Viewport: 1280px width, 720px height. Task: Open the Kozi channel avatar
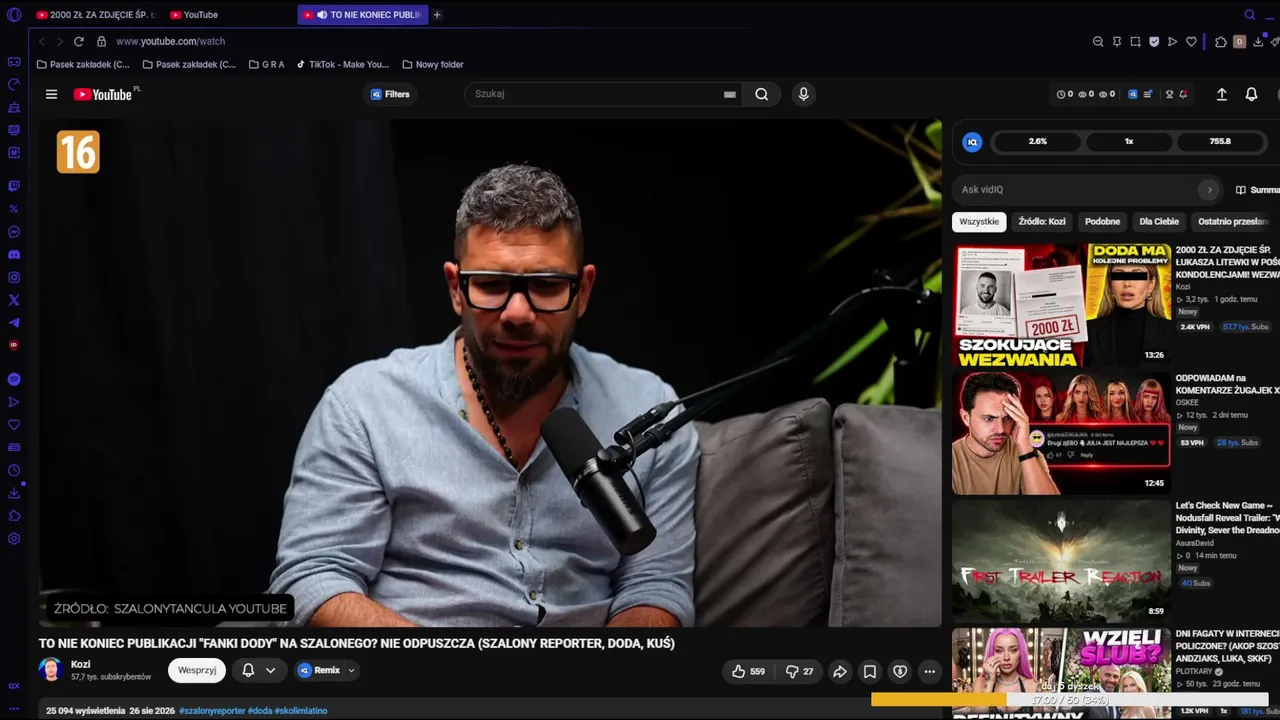pos(50,670)
